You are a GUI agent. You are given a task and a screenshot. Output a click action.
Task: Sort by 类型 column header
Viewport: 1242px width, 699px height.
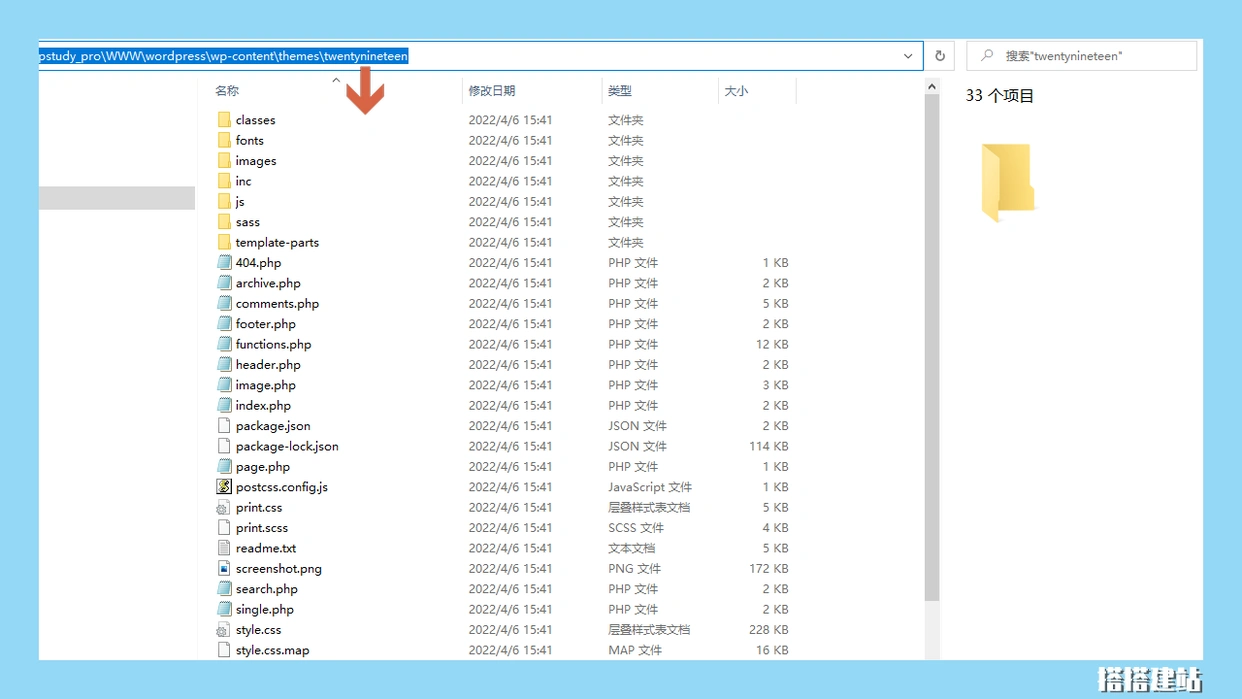620,91
